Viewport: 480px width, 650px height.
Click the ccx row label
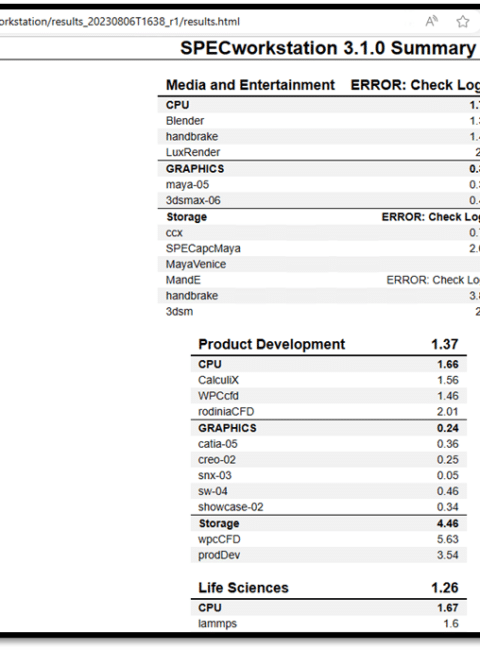(x=174, y=233)
